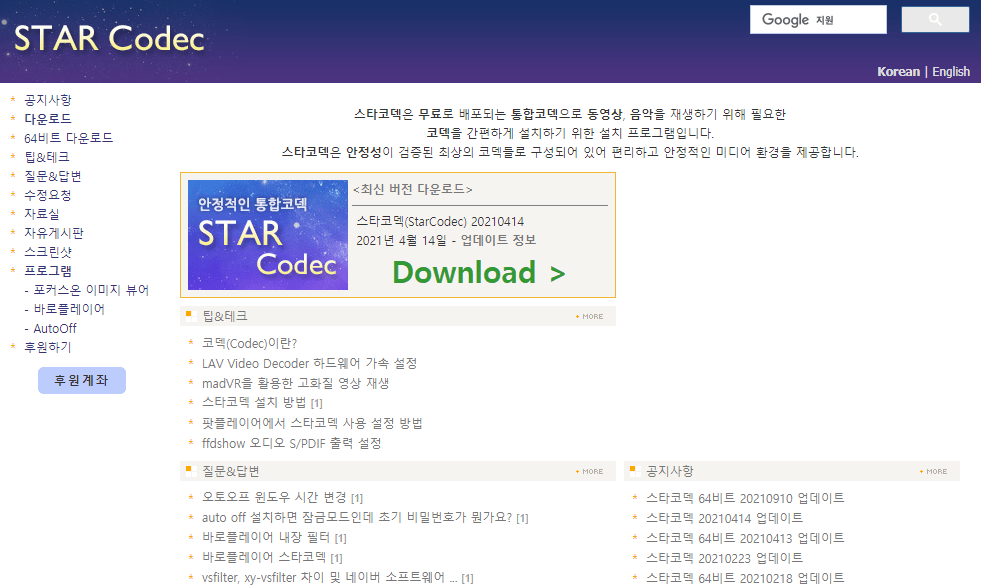Click MORE in the 질문&답변 section
Viewport: 981px width, 588px height.
click(590, 472)
